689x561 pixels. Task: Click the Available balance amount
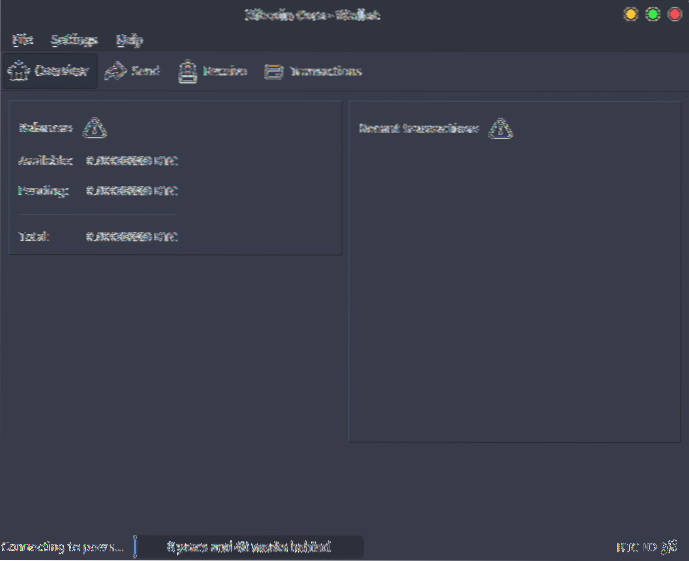pos(132,160)
